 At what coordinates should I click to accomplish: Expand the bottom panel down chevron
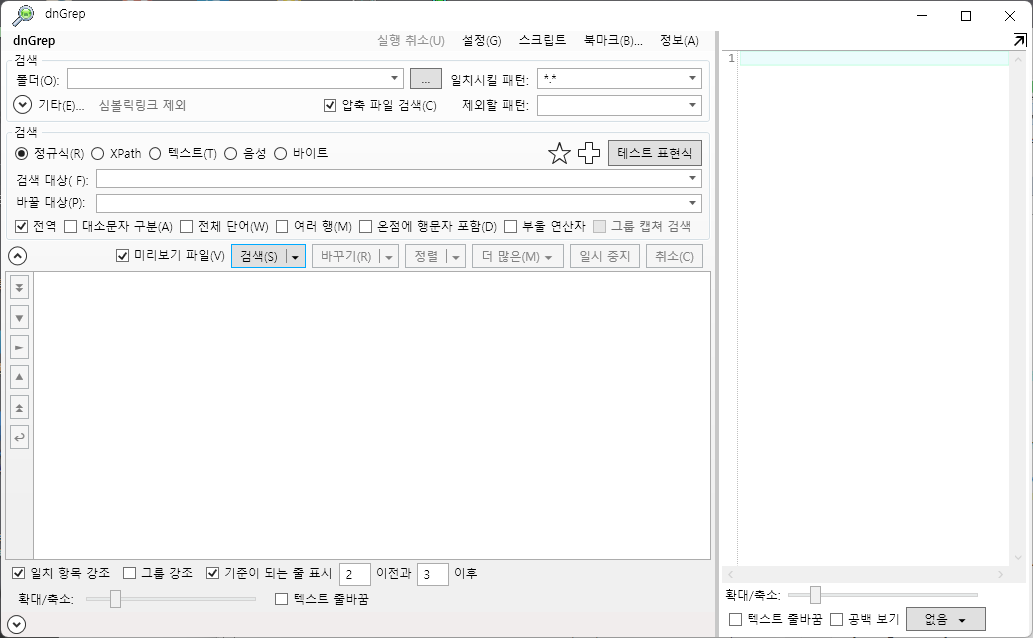(16, 624)
